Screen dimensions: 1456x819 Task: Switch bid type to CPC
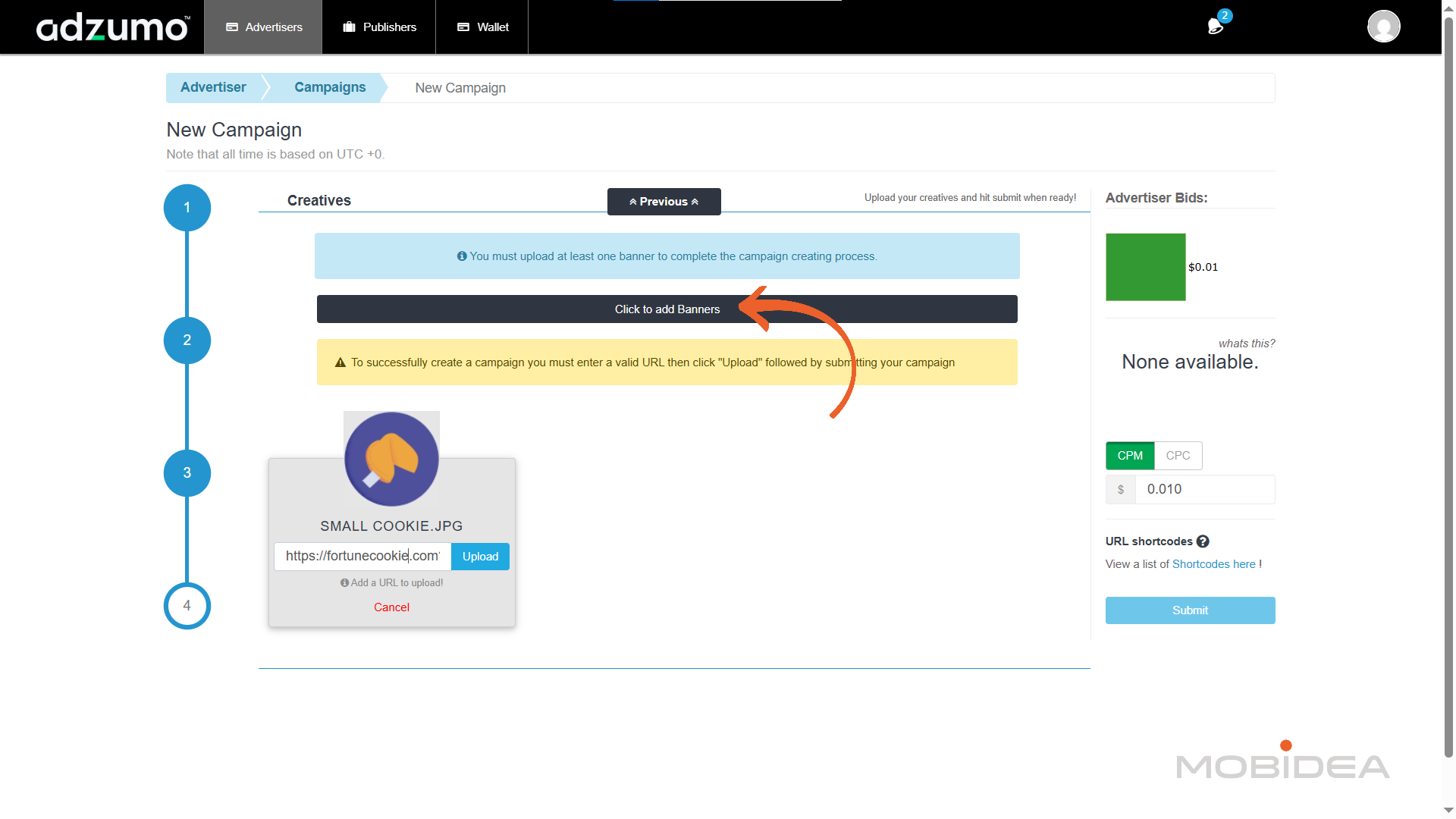[1178, 456]
